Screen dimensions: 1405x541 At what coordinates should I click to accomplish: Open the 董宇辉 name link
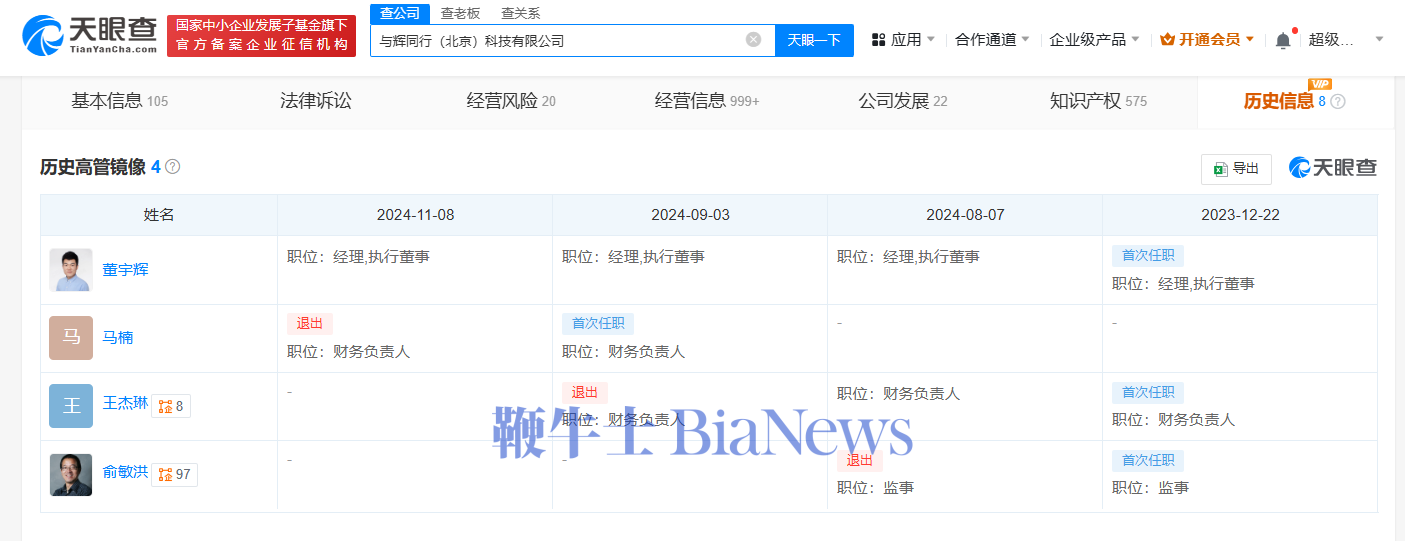125,270
